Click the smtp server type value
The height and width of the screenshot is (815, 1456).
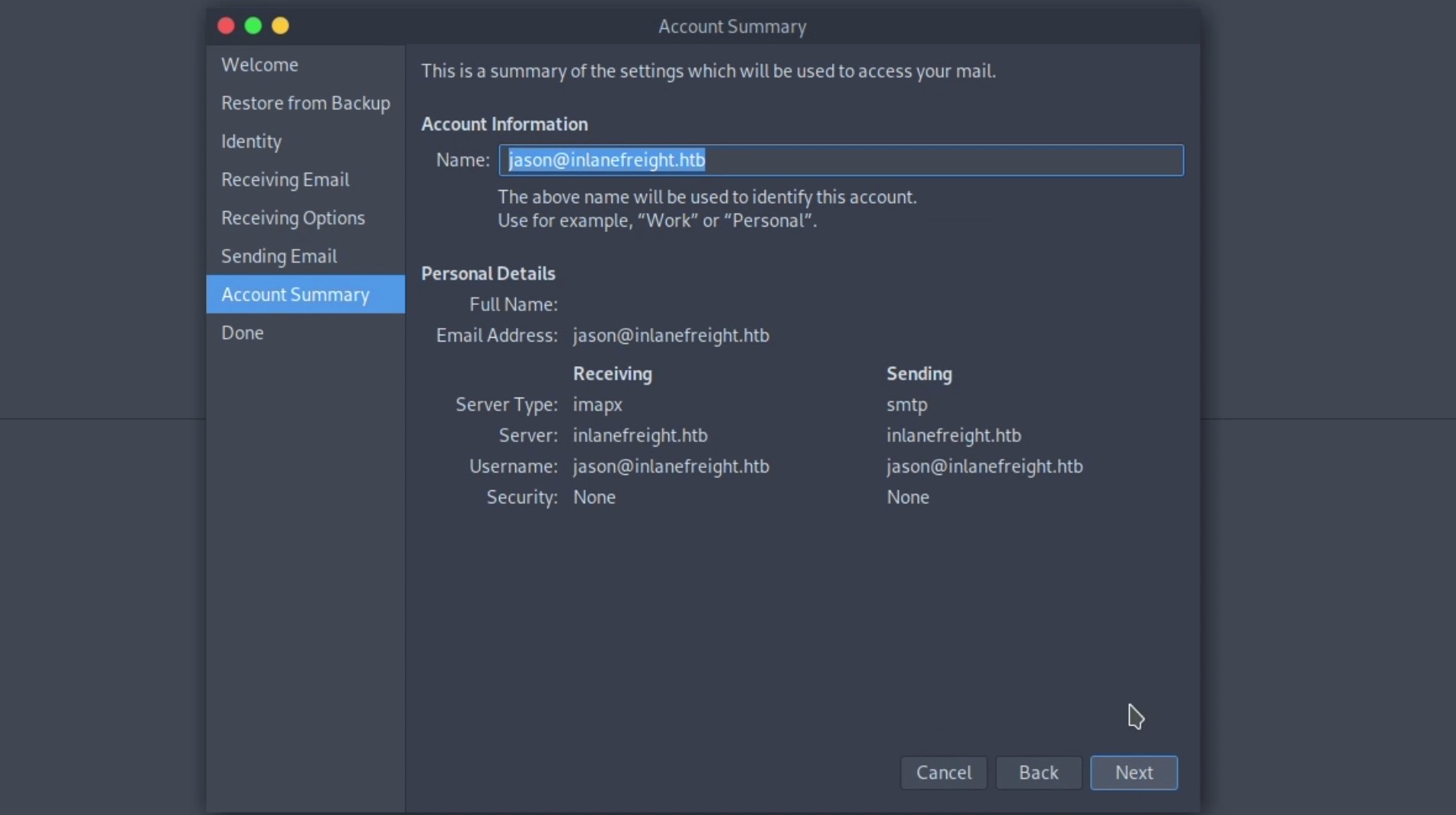906,404
